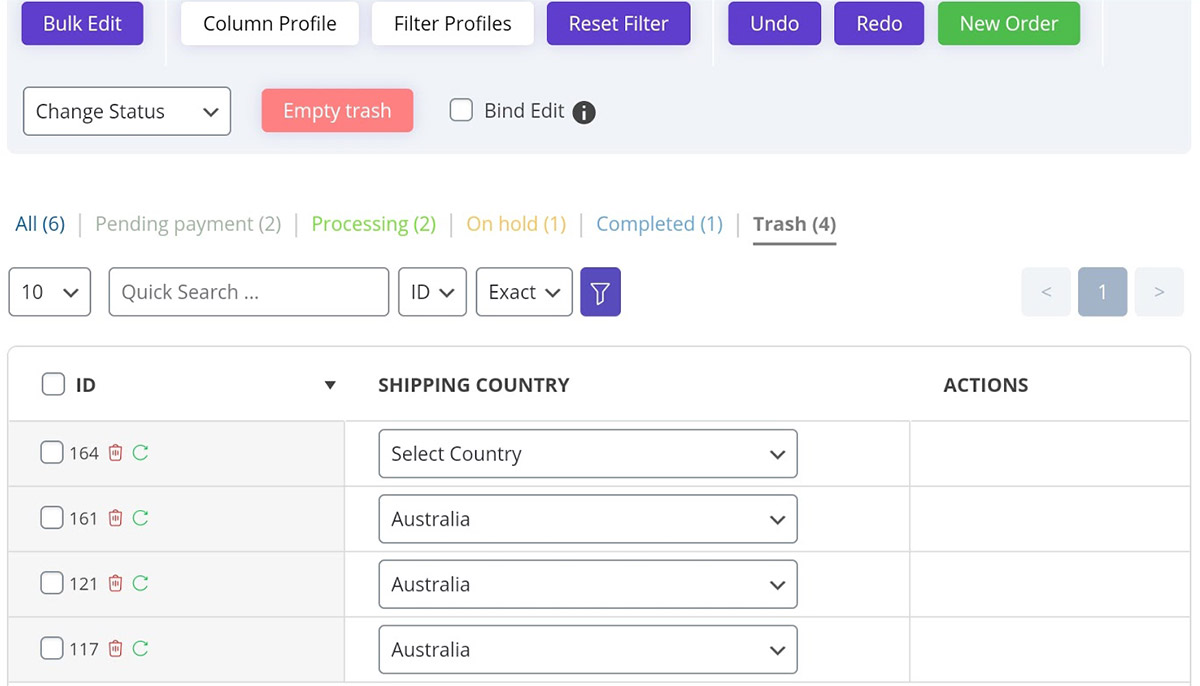Click order ID number 121
1200x686 pixels.
(x=84, y=584)
